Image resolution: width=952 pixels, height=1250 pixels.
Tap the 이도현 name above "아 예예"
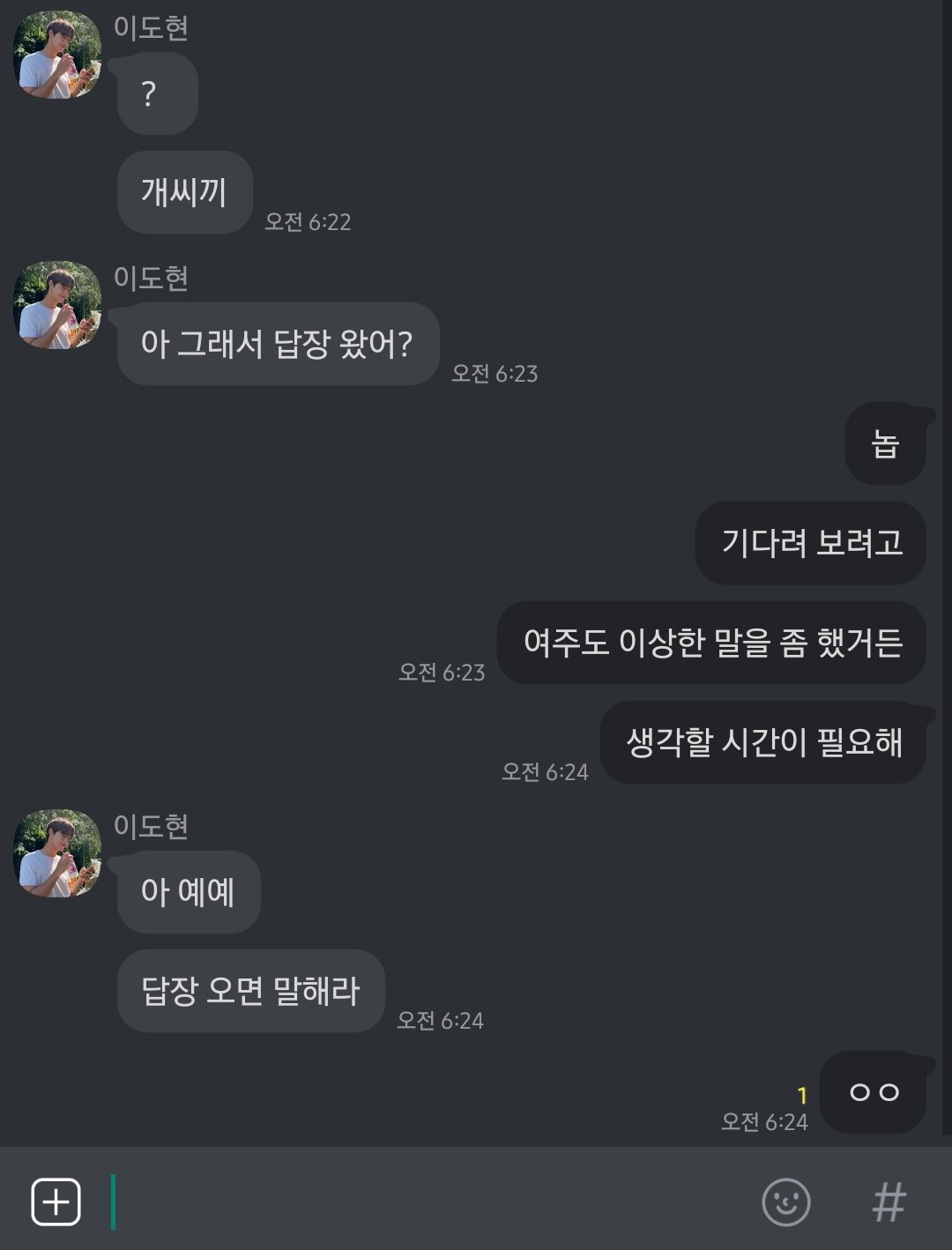tap(151, 827)
